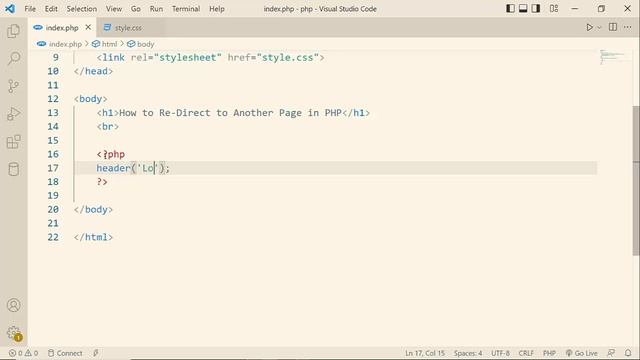Open errors and warnings Problems indicator
This screenshot has width=640, height=360.
23,353
